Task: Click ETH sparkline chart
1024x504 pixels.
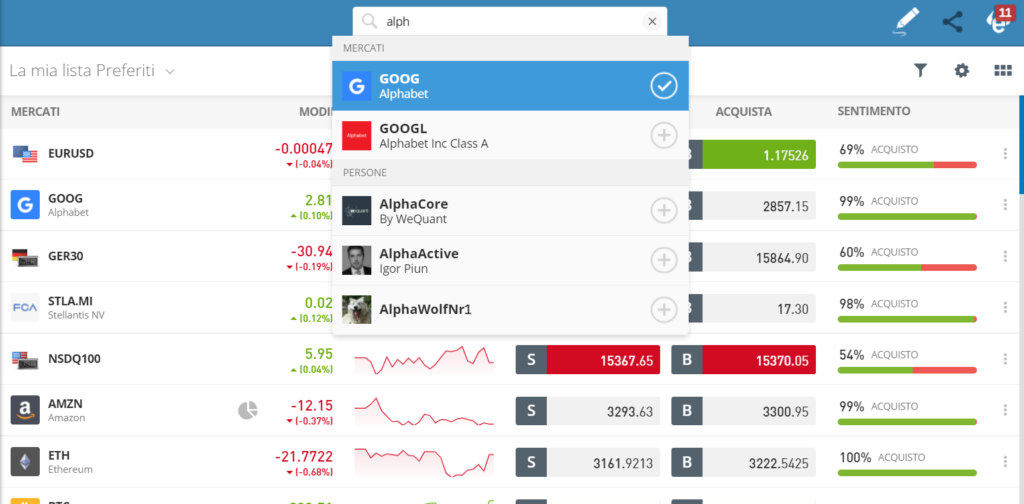Action: pyautogui.click(x=424, y=462)
